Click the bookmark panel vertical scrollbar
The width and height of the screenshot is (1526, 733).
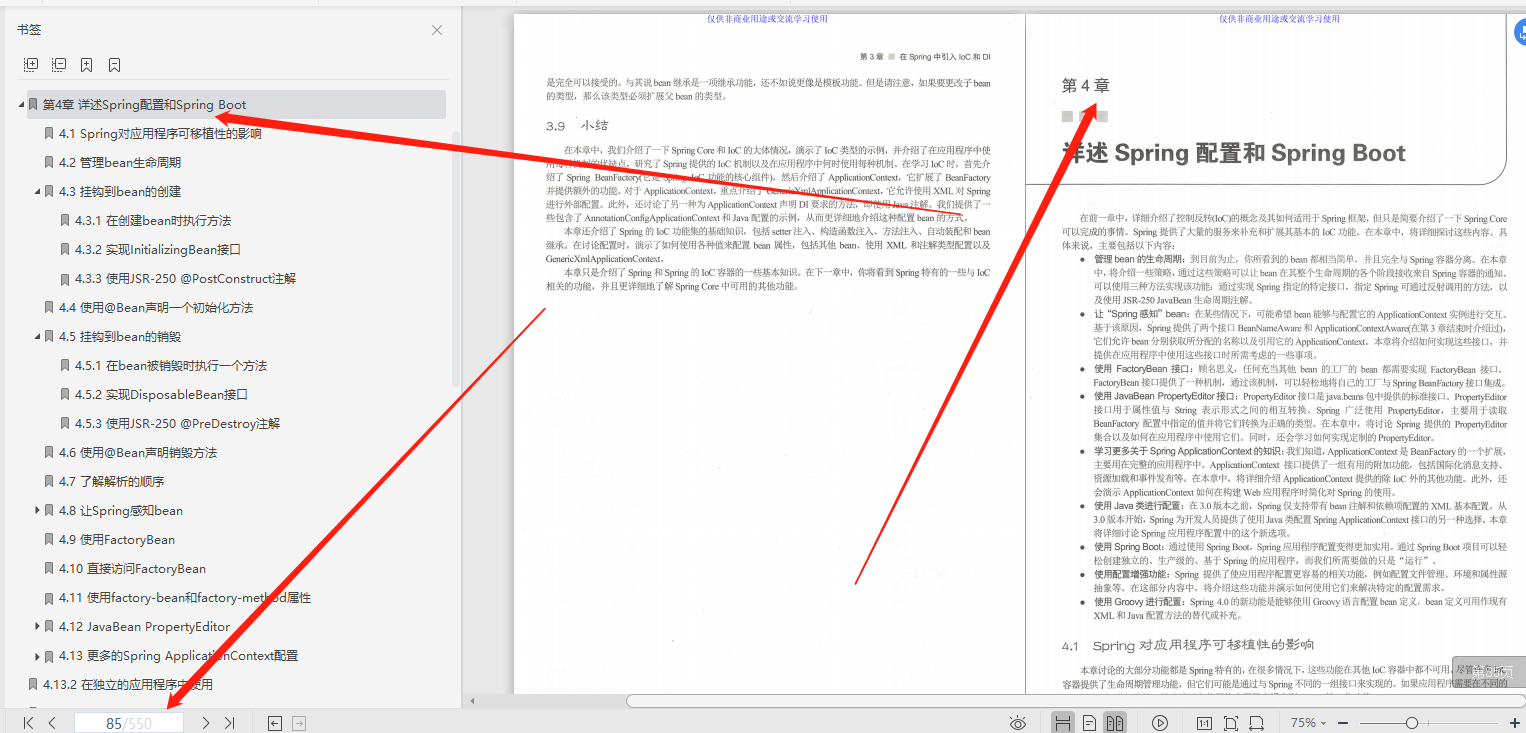click(456, 260)
